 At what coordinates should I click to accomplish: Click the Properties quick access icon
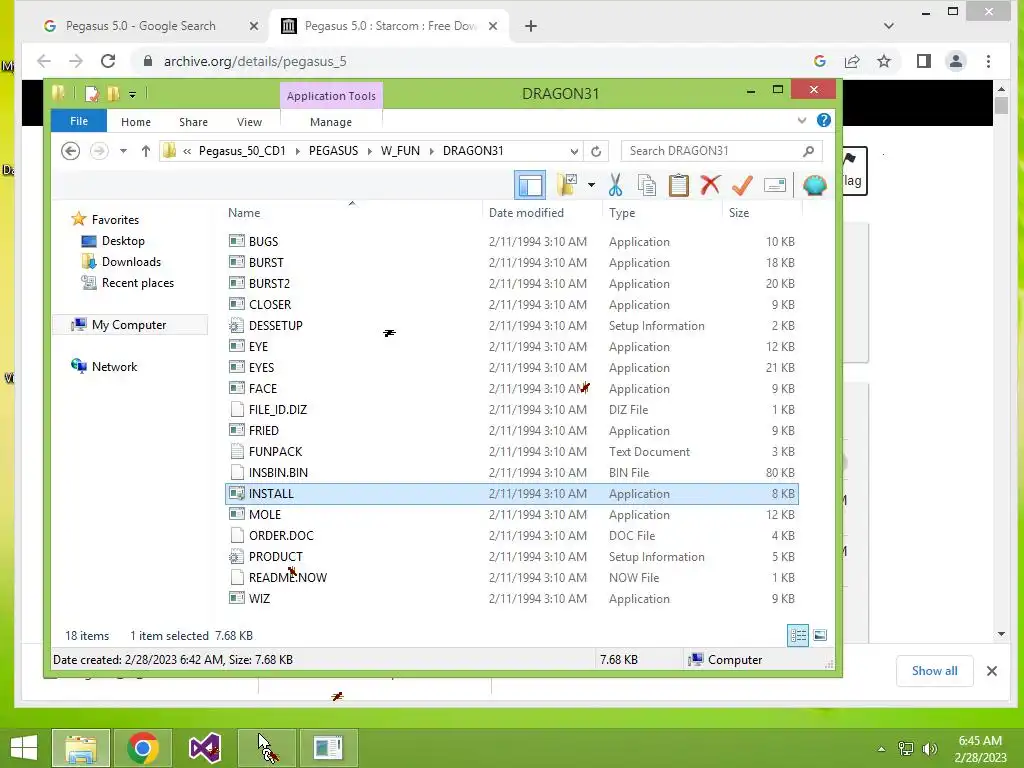[x=92, y=94]
